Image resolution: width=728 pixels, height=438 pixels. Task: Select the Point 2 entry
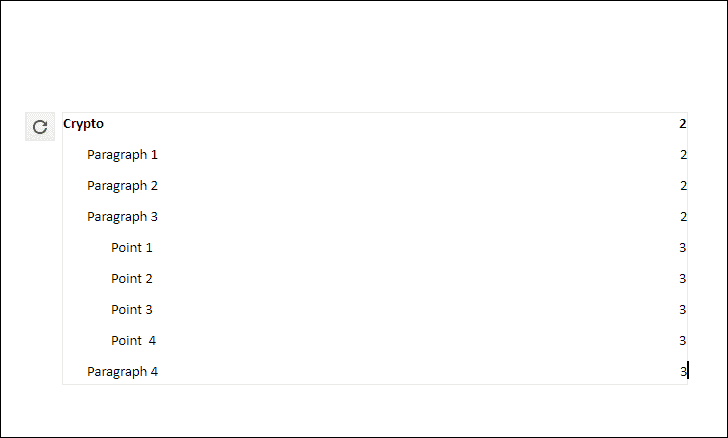[x=132, y=279]
